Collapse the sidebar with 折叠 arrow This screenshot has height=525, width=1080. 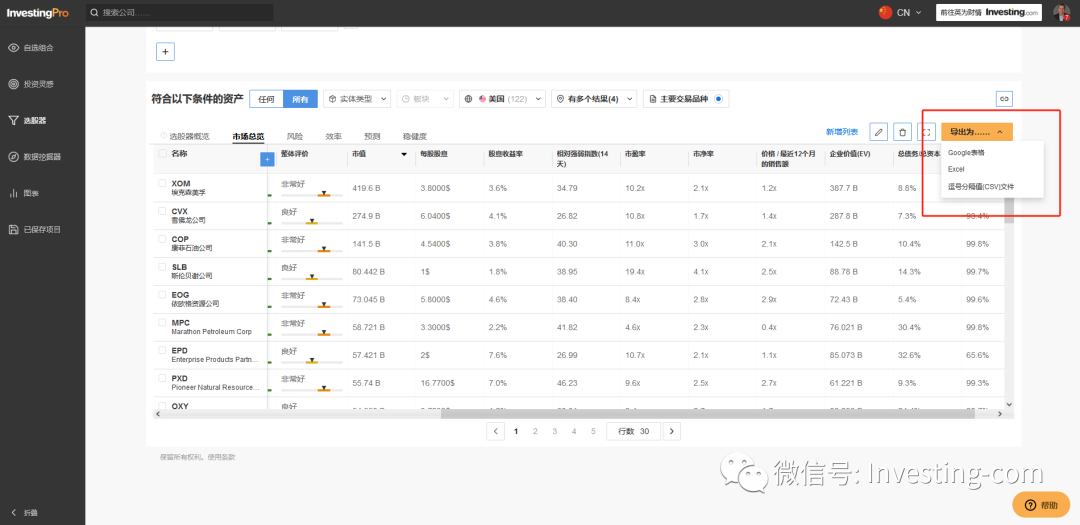[13, 512]
